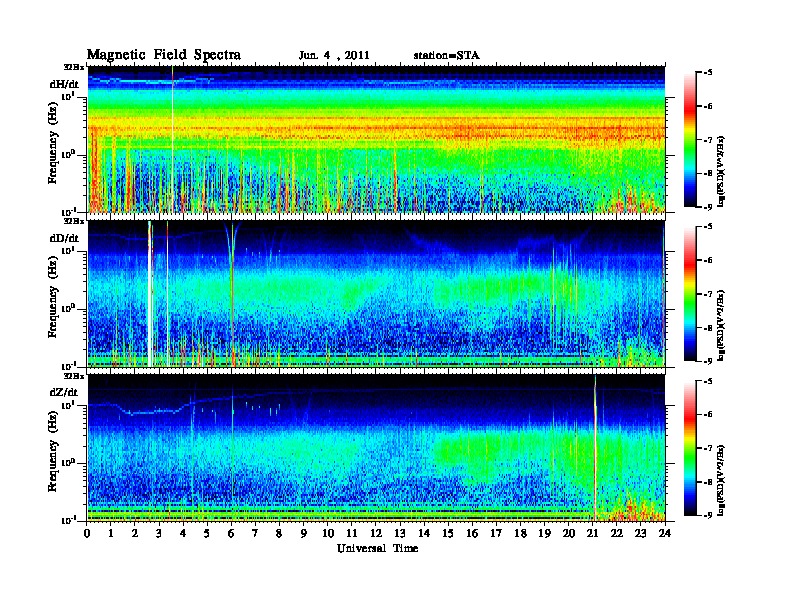Click hour "15" on the time axis
The height and width of the screenshot is (612, 792).
click(449, 533)
